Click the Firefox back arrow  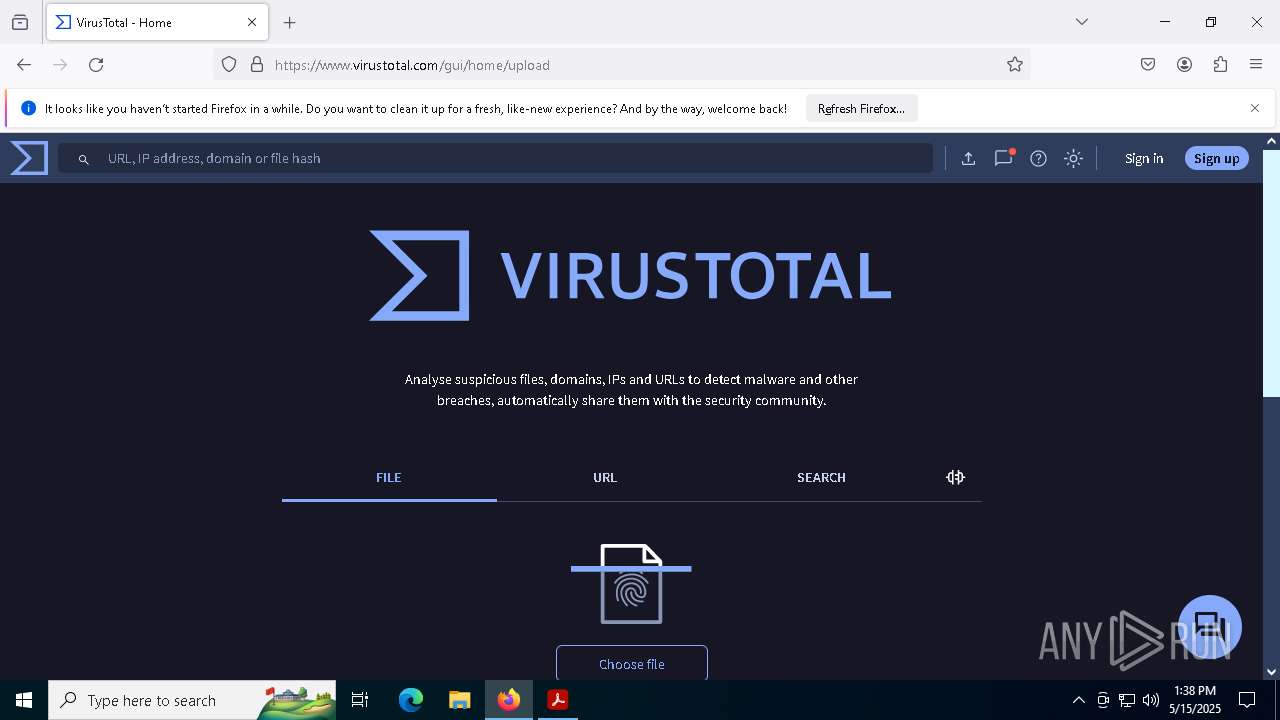[x=24, y=65]
